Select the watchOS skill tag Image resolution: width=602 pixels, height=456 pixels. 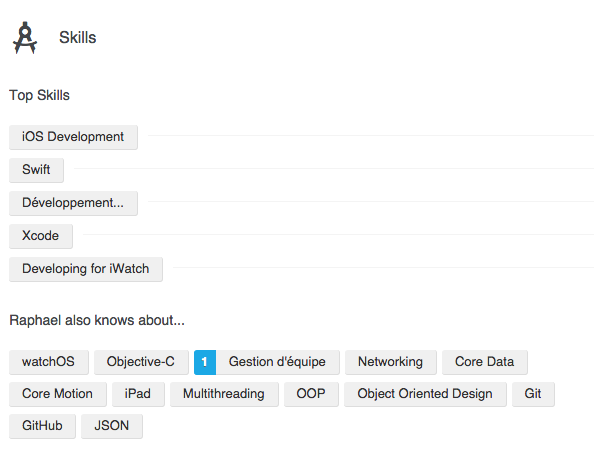tap(49, 362)
